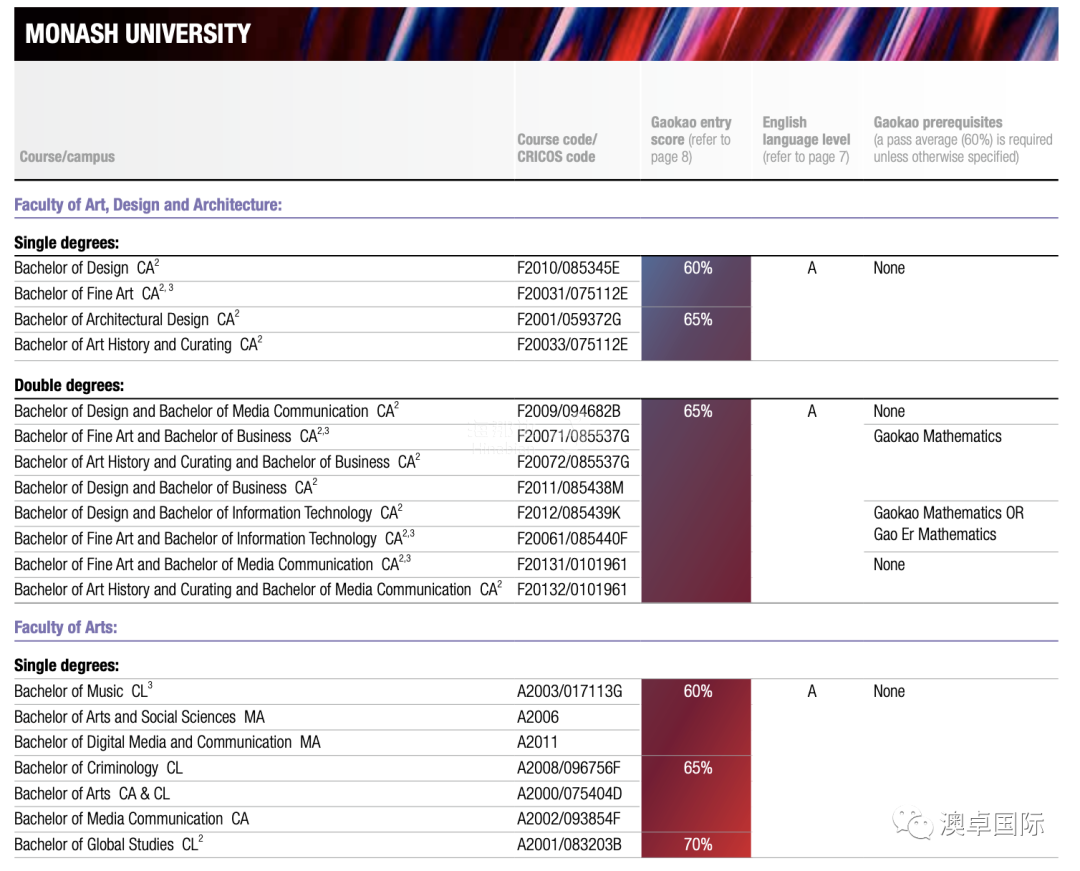1080x871 pixels.
Task: Click the Gaokao entry score column header
Action: [691, 140]
